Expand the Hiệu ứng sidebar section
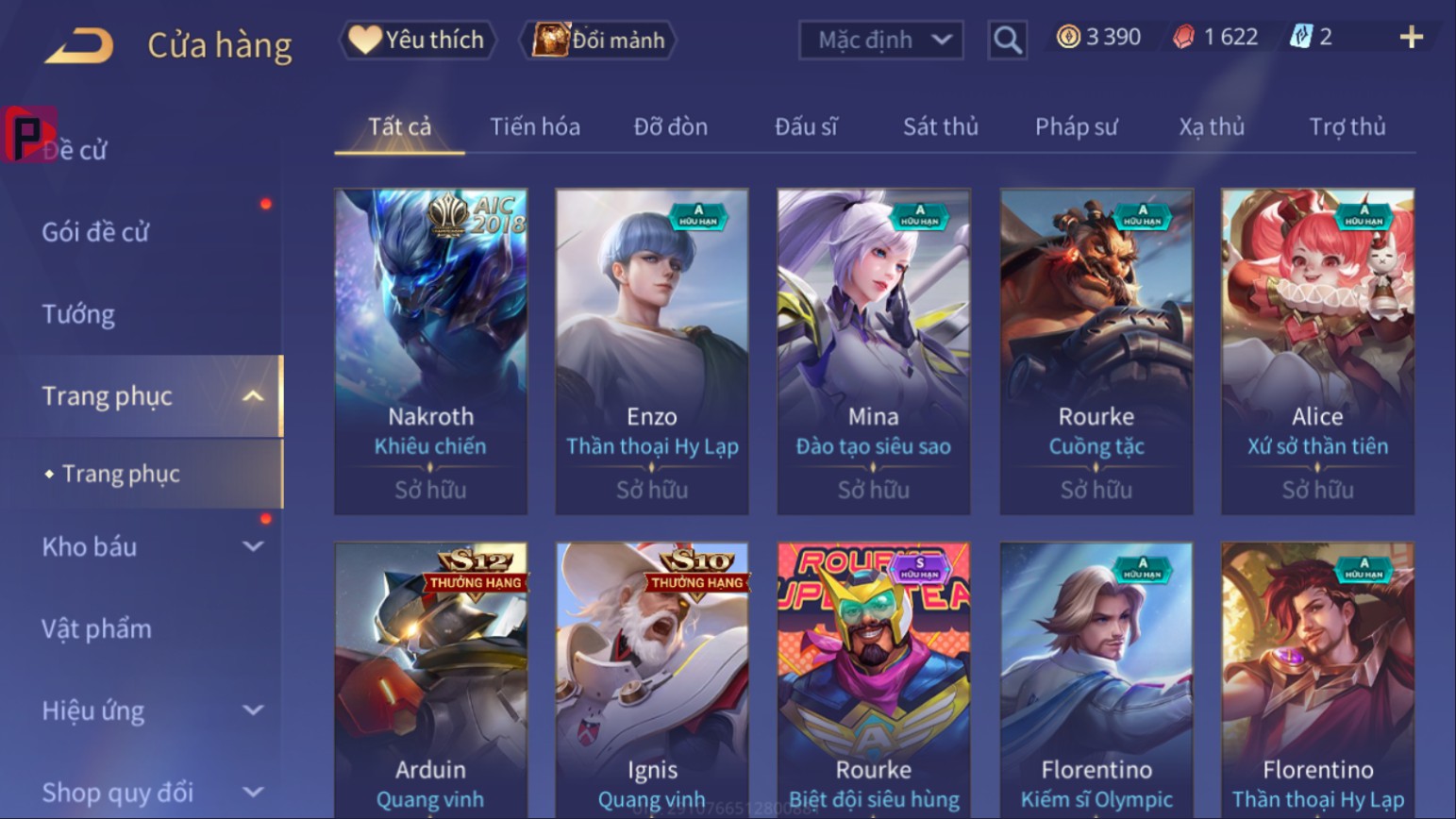This screenshot has height=819, width=1456. (x=253, y=710)
